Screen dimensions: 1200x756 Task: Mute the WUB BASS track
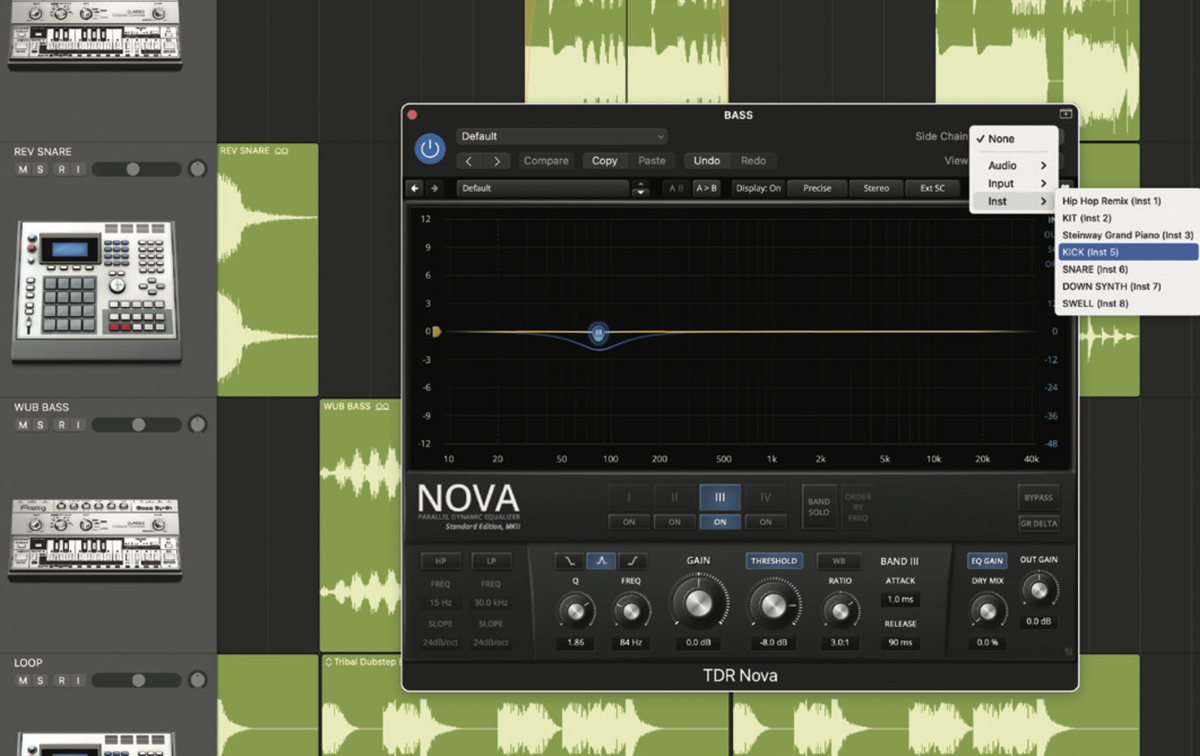(x=20, y=424)
